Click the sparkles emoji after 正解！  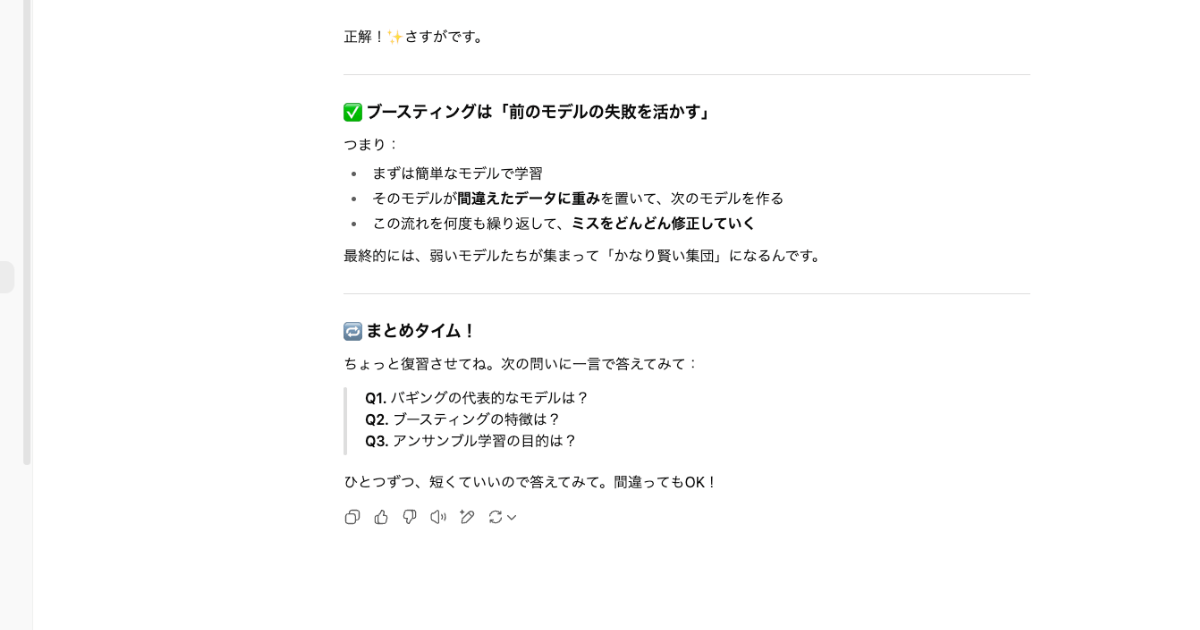click(395, 37)
